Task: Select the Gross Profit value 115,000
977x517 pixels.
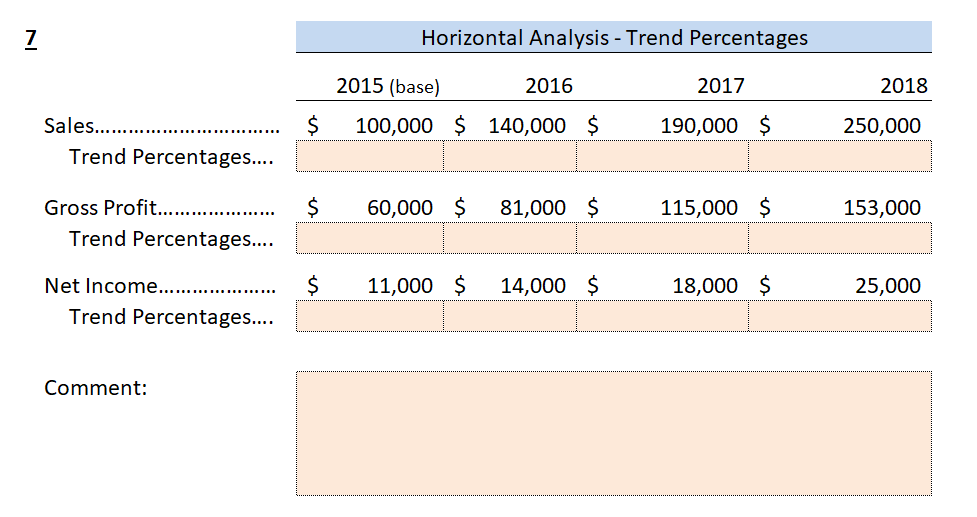Action: point(699,207)
